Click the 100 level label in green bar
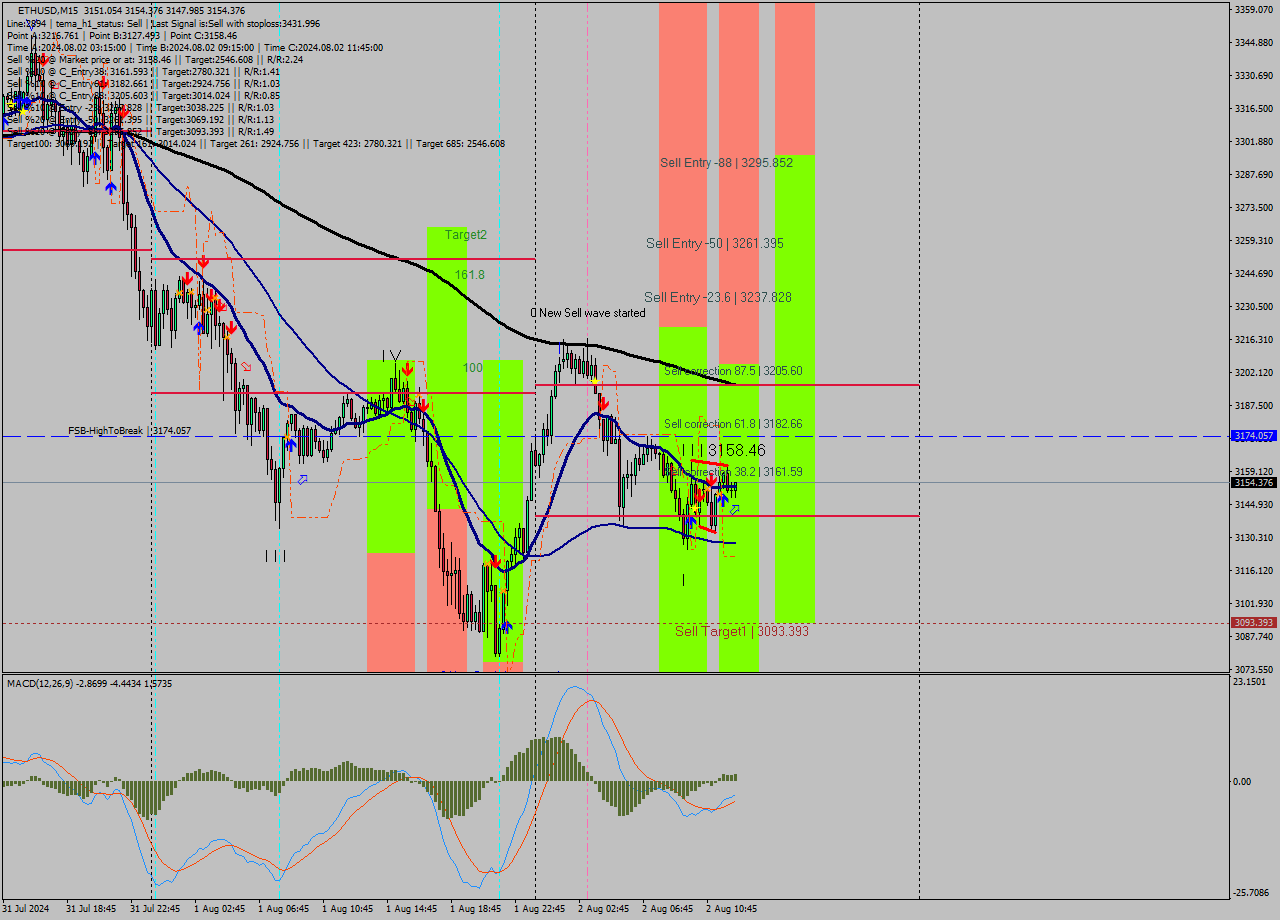This screenshot has height=920, width=1280. (472, 368)
